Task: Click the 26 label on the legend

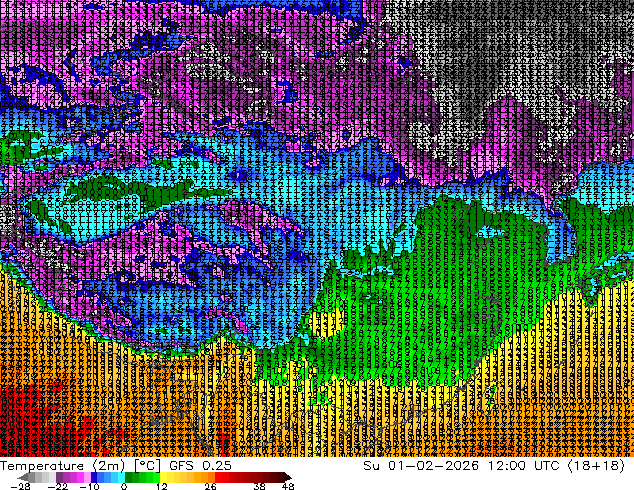Action: [x=210, y=486]
